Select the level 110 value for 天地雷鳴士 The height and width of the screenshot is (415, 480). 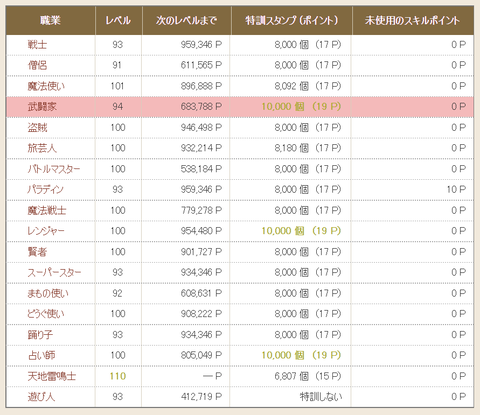pos(118,376)
